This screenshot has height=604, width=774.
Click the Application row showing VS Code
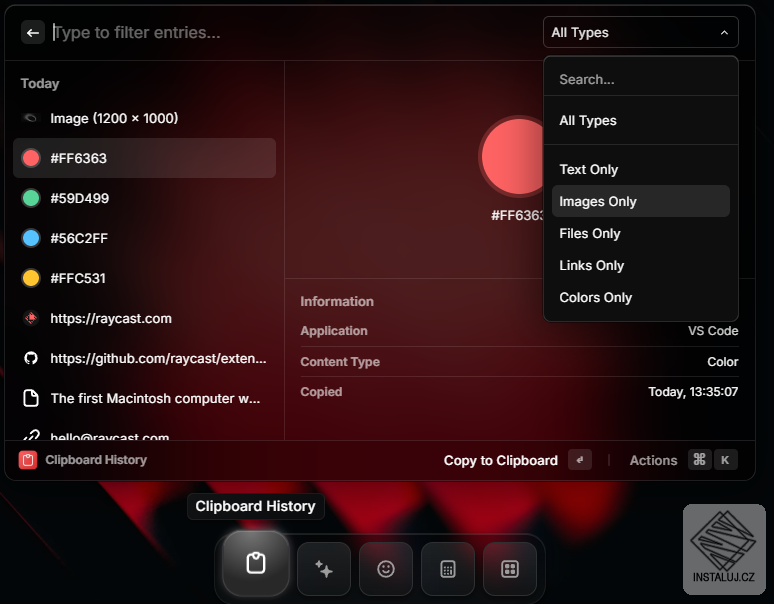pos(519,331)
